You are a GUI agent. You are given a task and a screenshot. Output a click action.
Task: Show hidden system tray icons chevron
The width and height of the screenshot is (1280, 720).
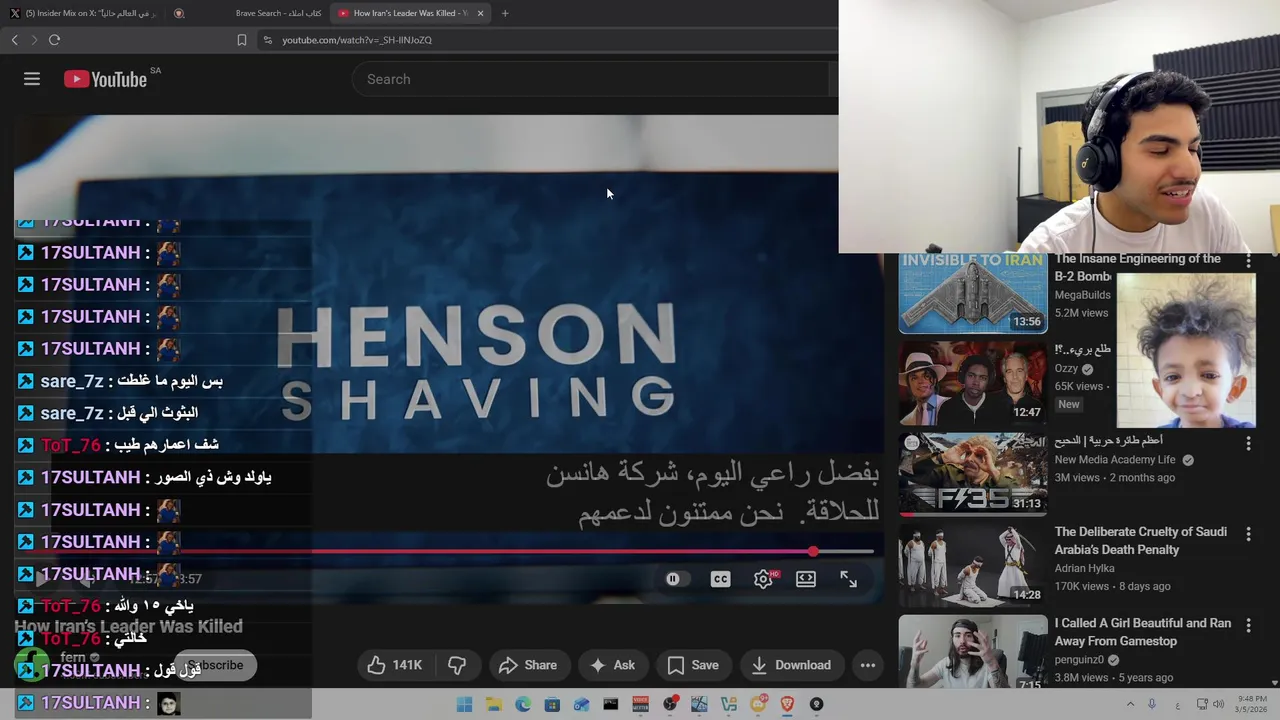[x=1131, y=704]
